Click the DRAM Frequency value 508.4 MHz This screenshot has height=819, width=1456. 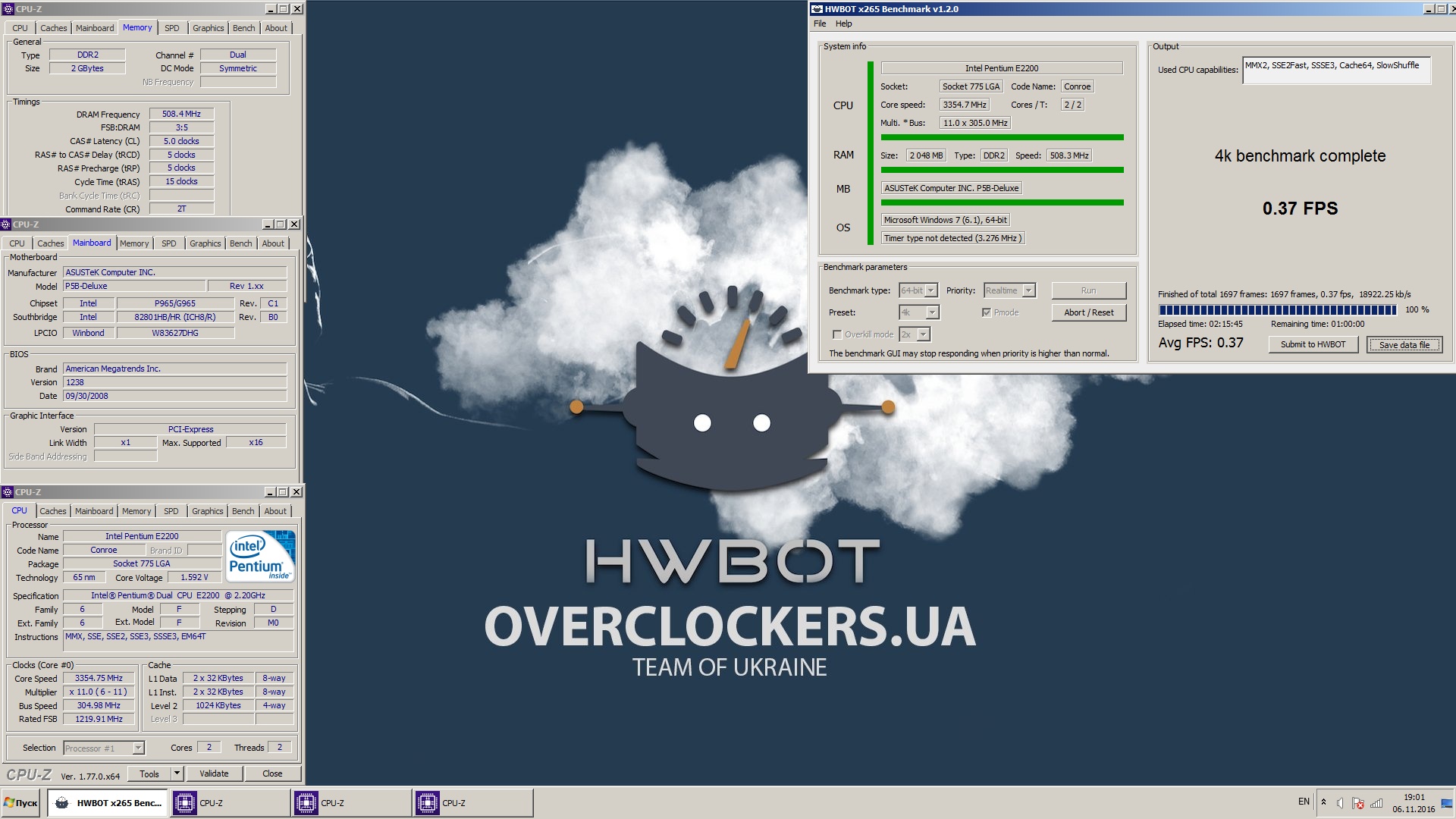point(181,114)
